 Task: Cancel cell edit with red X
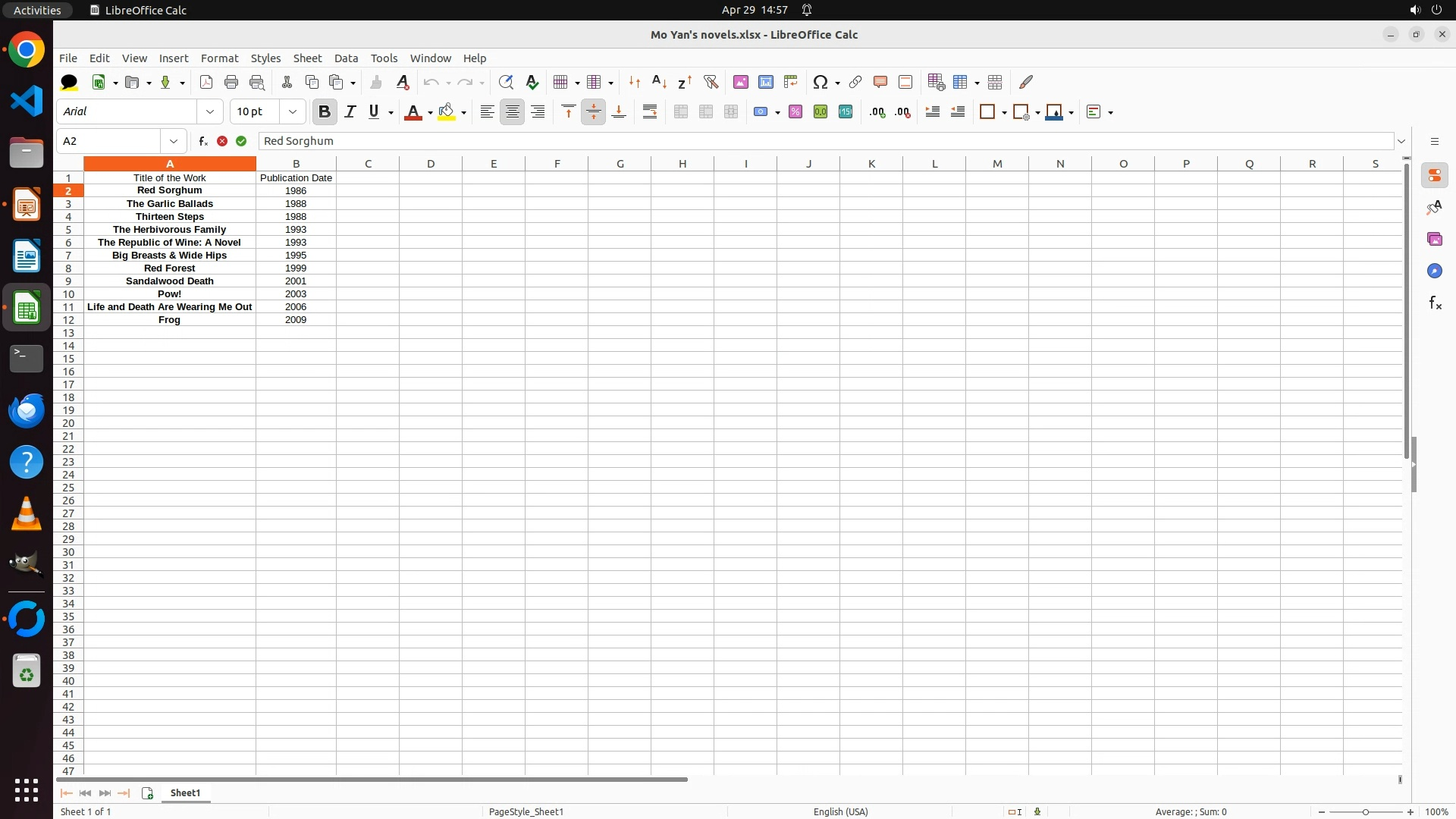[222, 141]
